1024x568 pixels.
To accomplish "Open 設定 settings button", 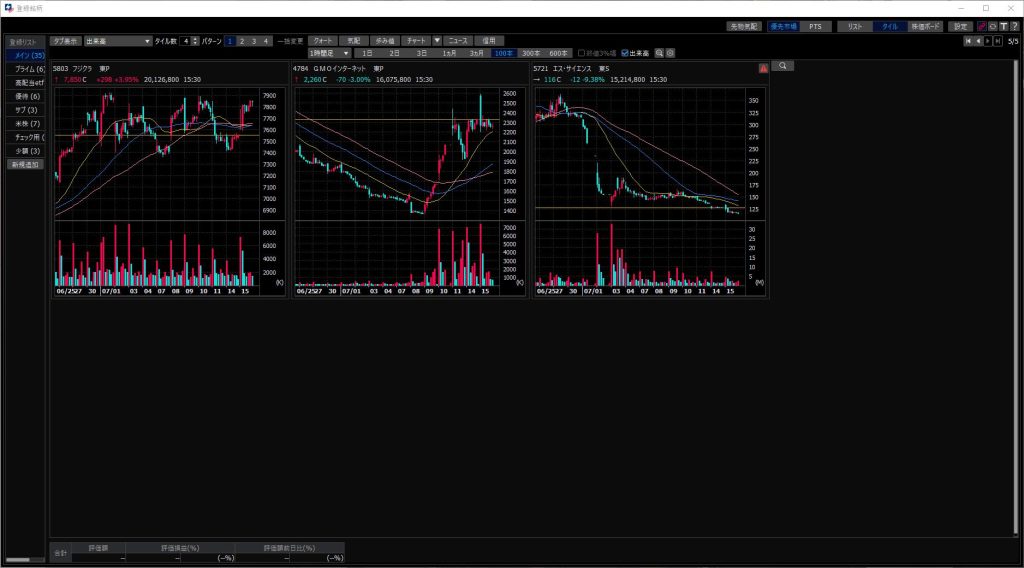I will click(960, 27).
